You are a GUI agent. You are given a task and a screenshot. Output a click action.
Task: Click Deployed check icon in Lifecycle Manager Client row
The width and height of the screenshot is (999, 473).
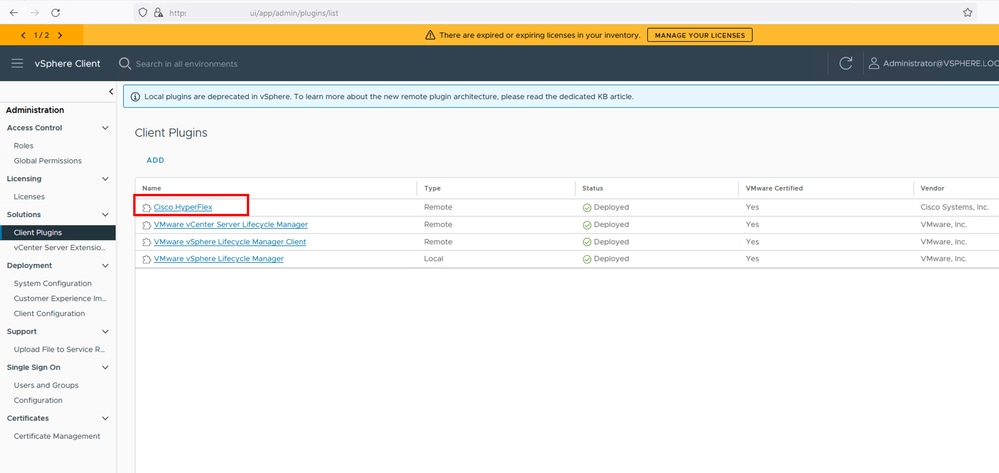click(587, 242)
